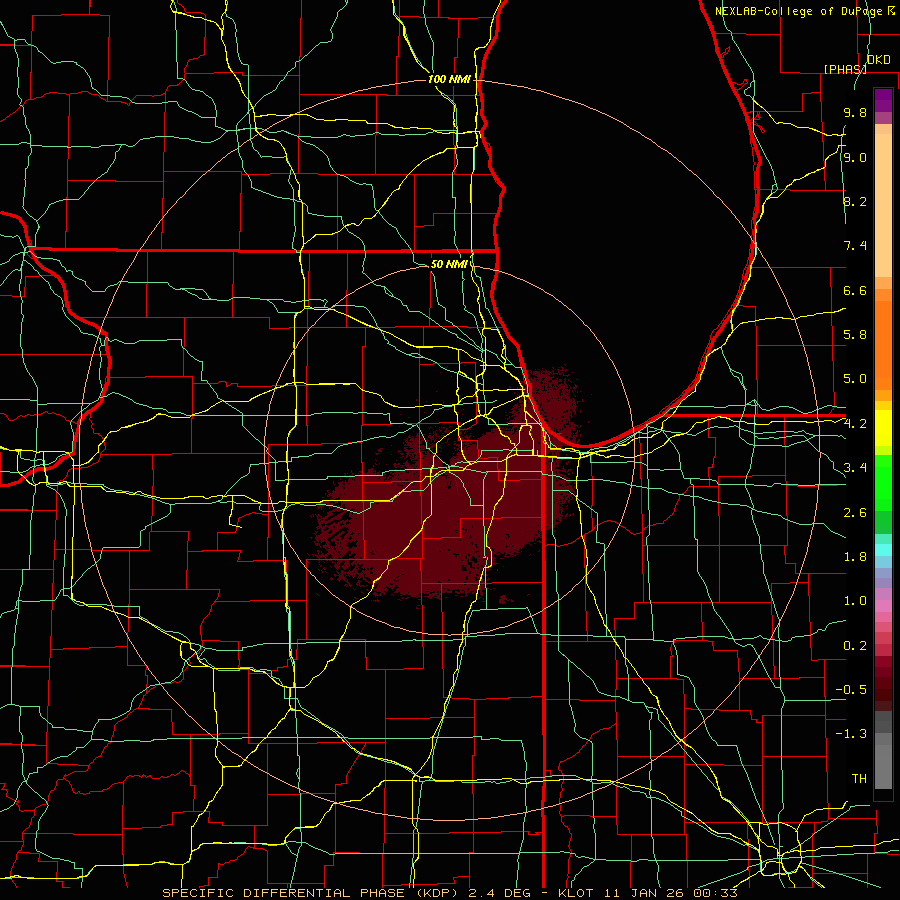
Task: Pick the pink color bar segment
Action: (x=883, y=606)
